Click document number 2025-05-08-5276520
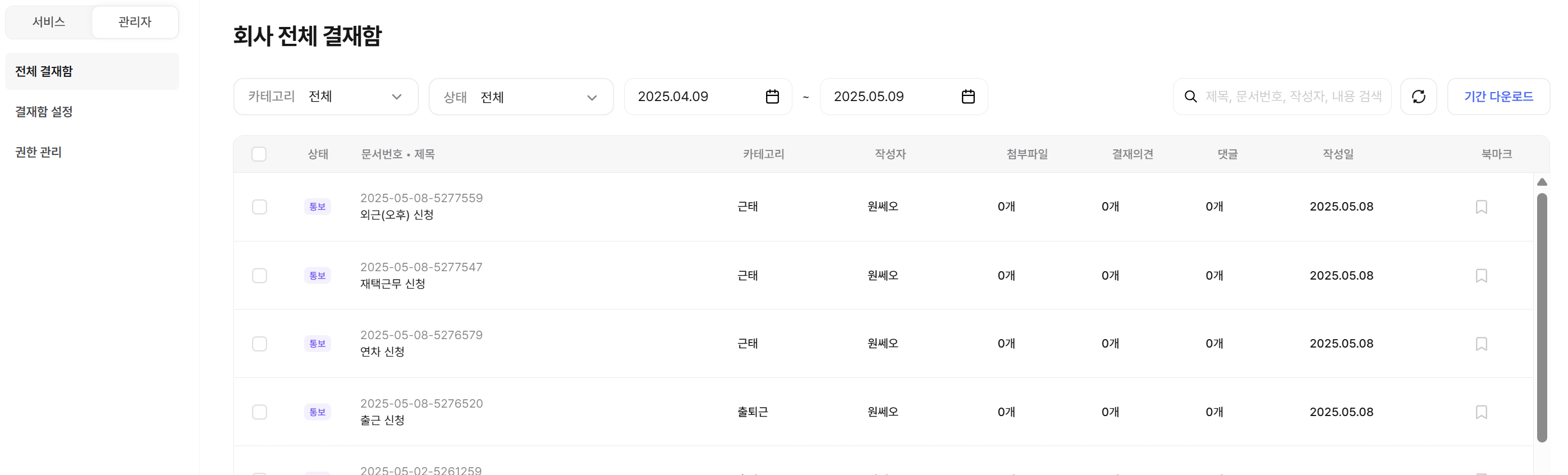Screen dimensions: 1568x475 [421, 404]
